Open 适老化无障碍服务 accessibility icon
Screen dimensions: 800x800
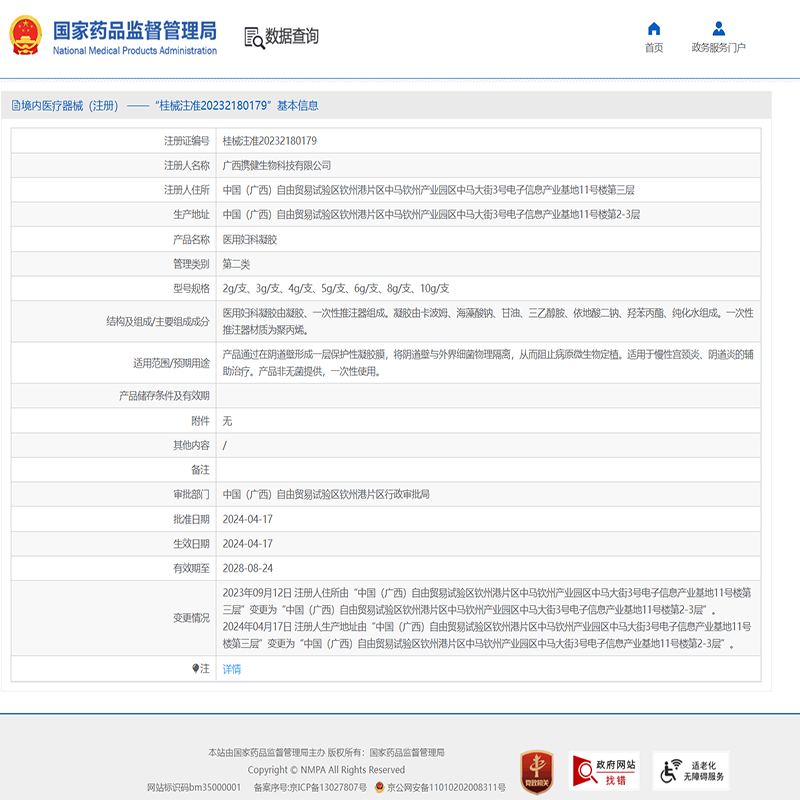(x=691, y=771)
